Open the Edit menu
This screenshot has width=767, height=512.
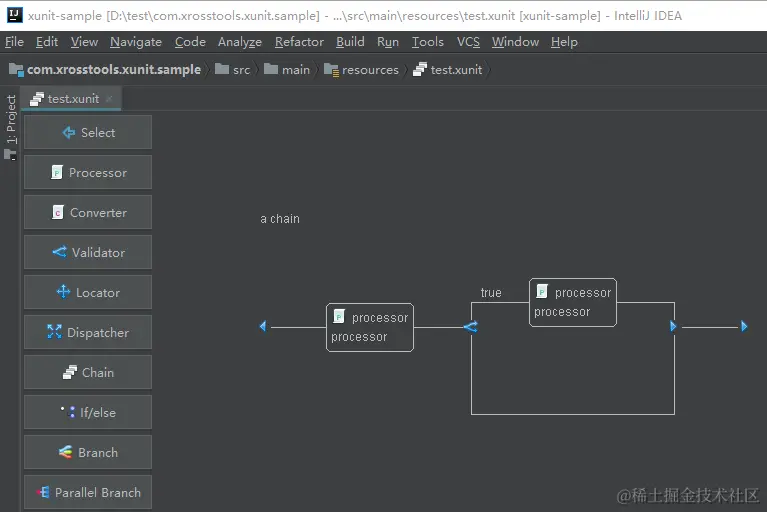click(x=47, y=42)
